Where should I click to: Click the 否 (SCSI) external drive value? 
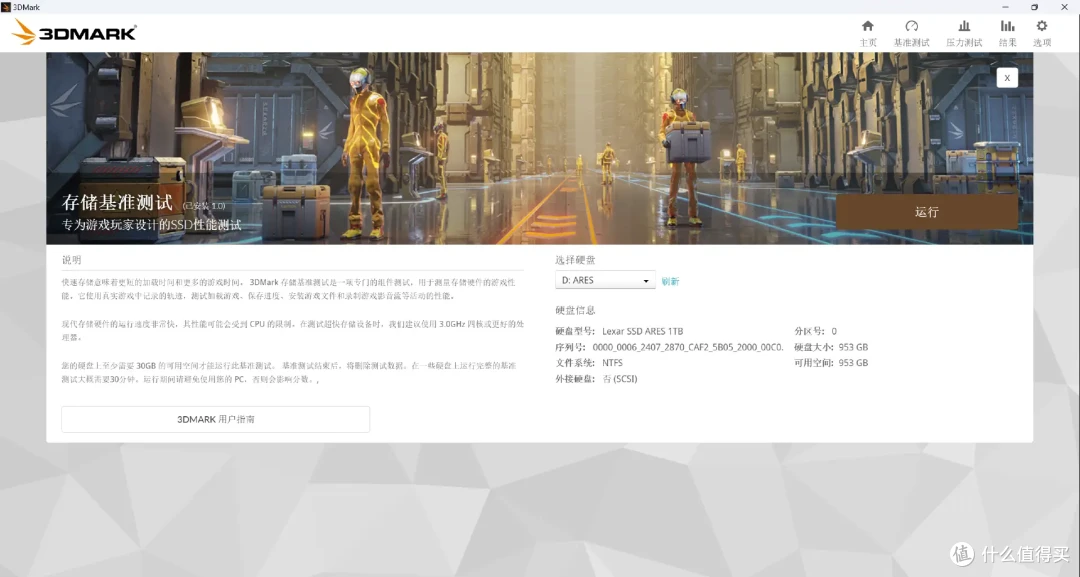[620, 379]
